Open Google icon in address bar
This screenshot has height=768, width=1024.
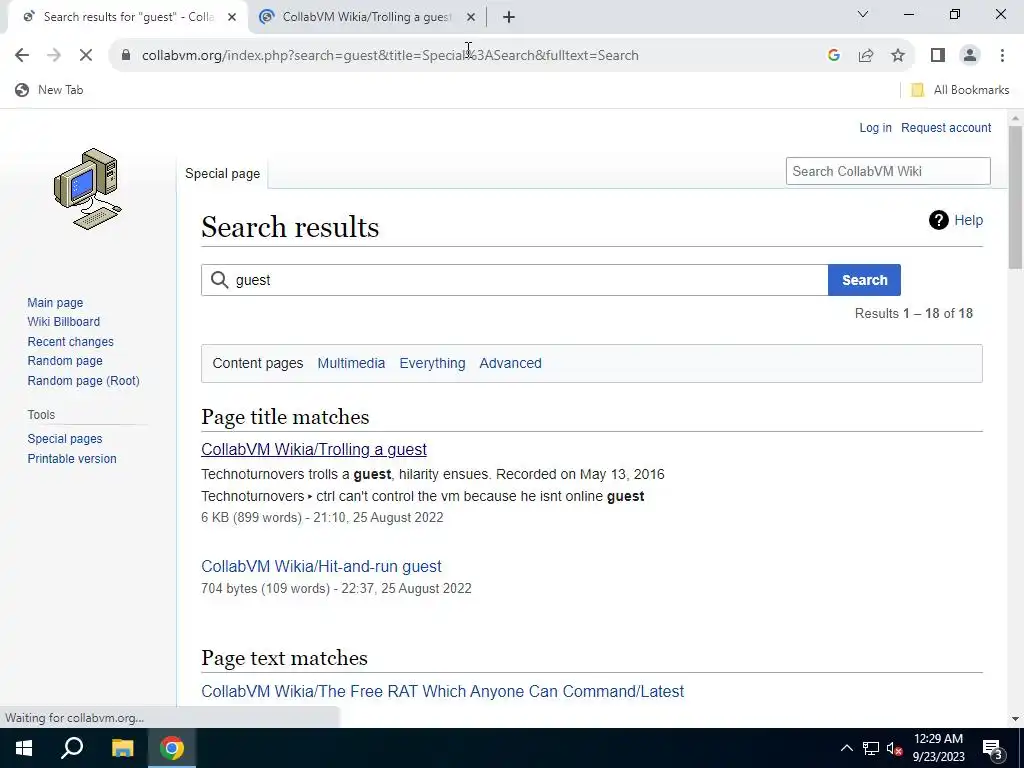pos(833,56)
